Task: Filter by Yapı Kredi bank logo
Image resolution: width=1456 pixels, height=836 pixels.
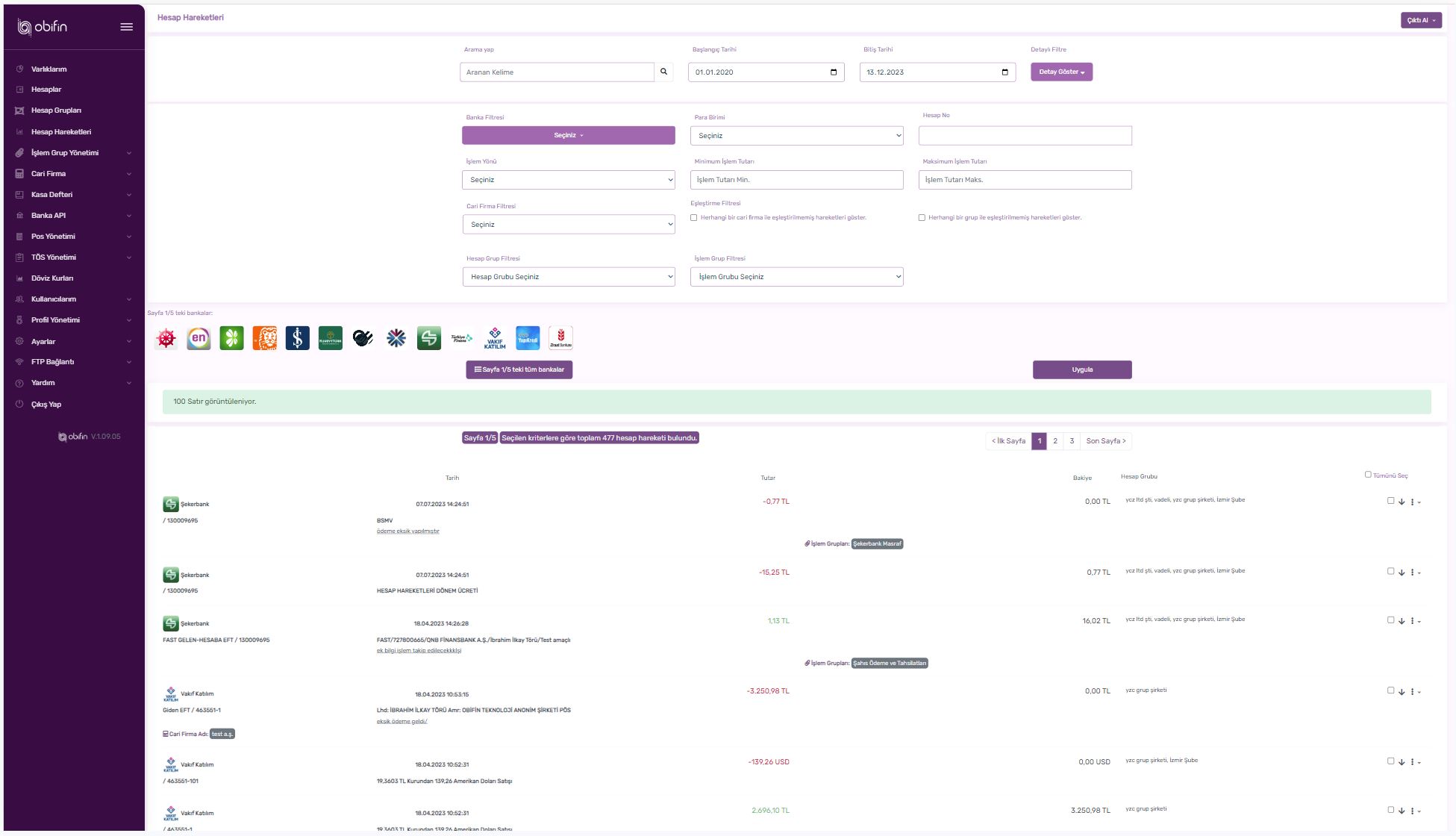Action: [x=528, y=338]
